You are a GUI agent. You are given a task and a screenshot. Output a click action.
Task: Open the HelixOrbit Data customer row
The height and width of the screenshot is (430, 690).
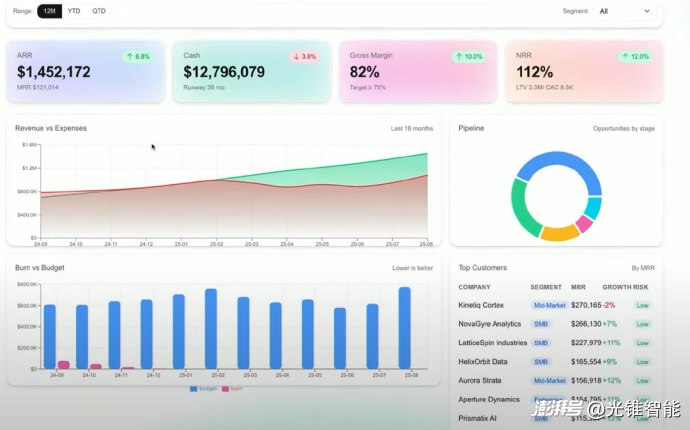click(x=481, y=361)
